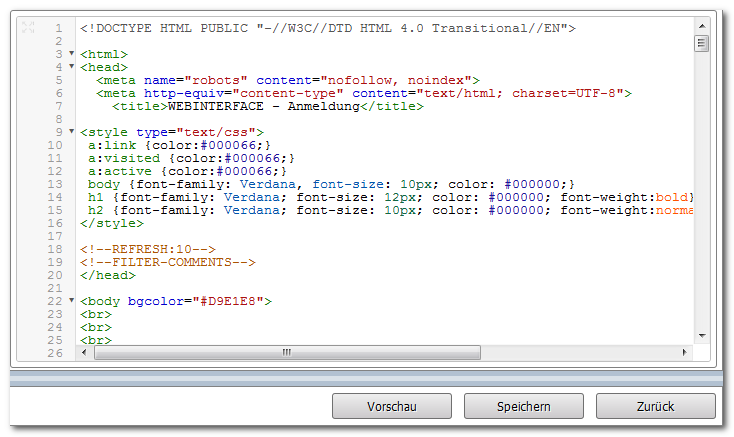Viewport: 734px width, 437px height.
Task: Click the horizontal scrollbar left arrow
Action: pyautogui.click(x=84, y=352)
